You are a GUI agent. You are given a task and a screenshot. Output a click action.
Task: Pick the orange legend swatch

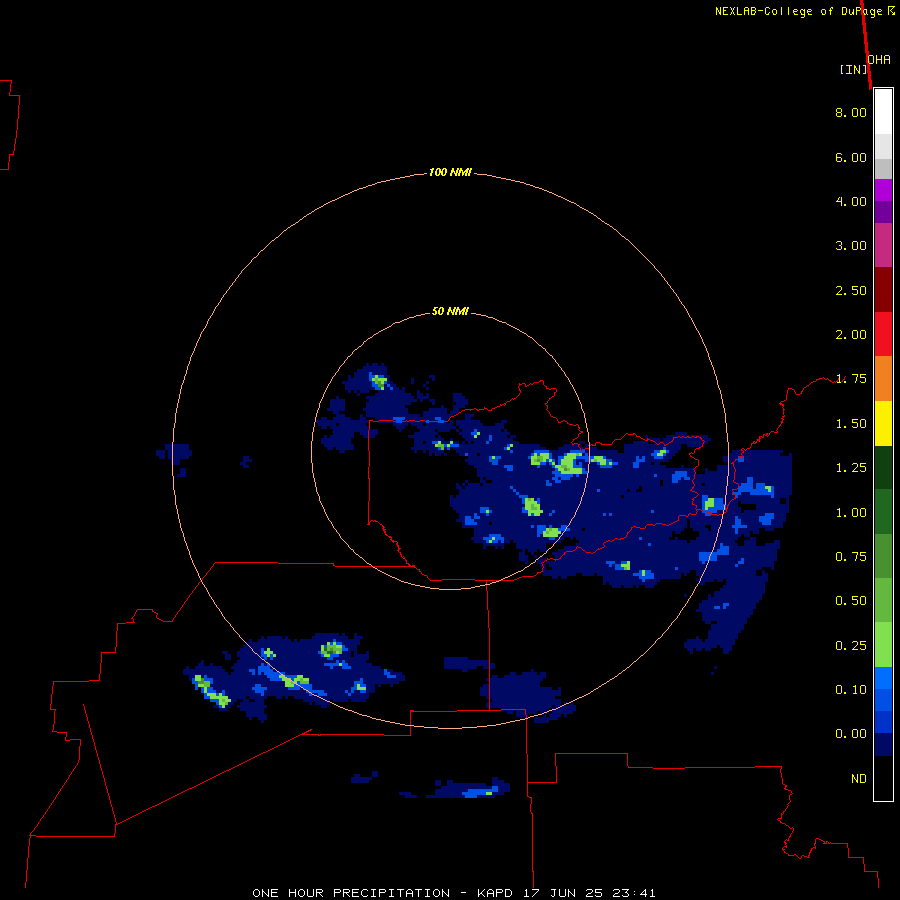tap(883, 378)
